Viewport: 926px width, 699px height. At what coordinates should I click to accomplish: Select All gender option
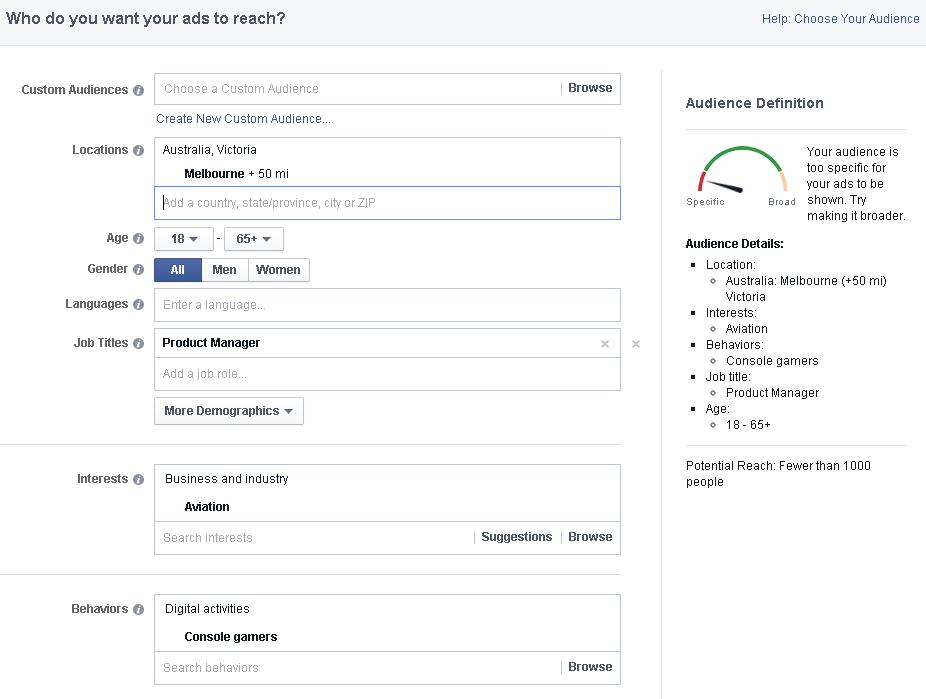pyautogui.click(x=177, y=270)
